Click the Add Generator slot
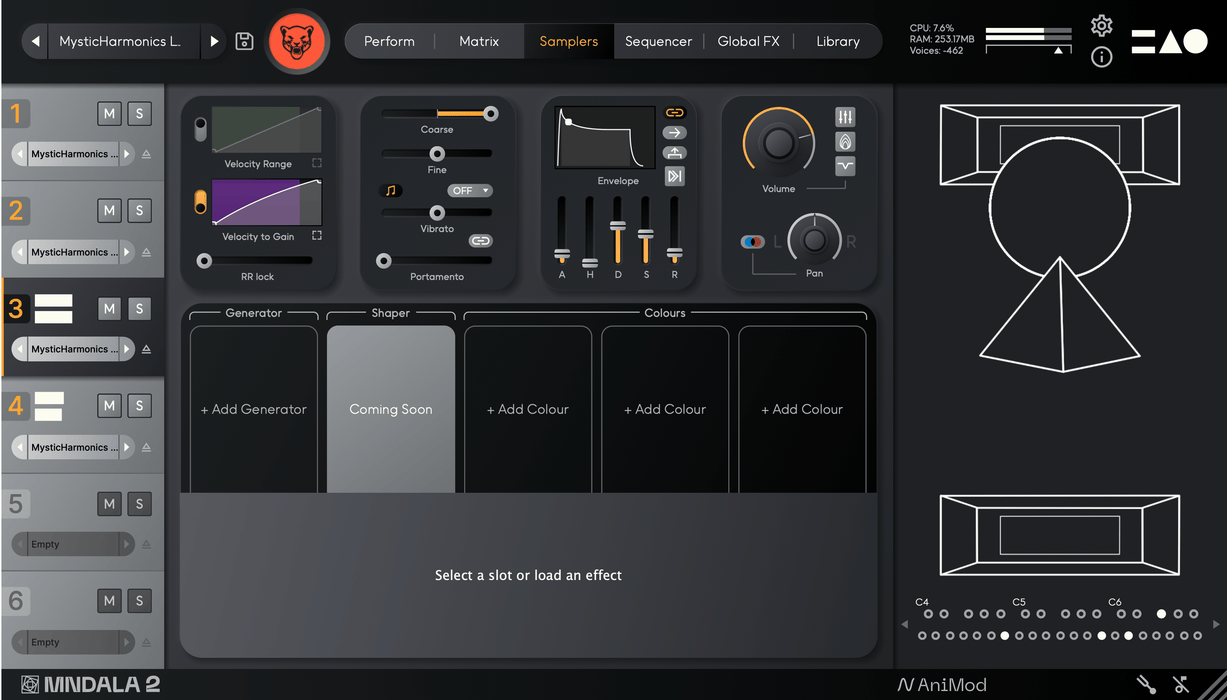Image resolution: width=1227 pixels, height=700 pixels. (254, 409)
